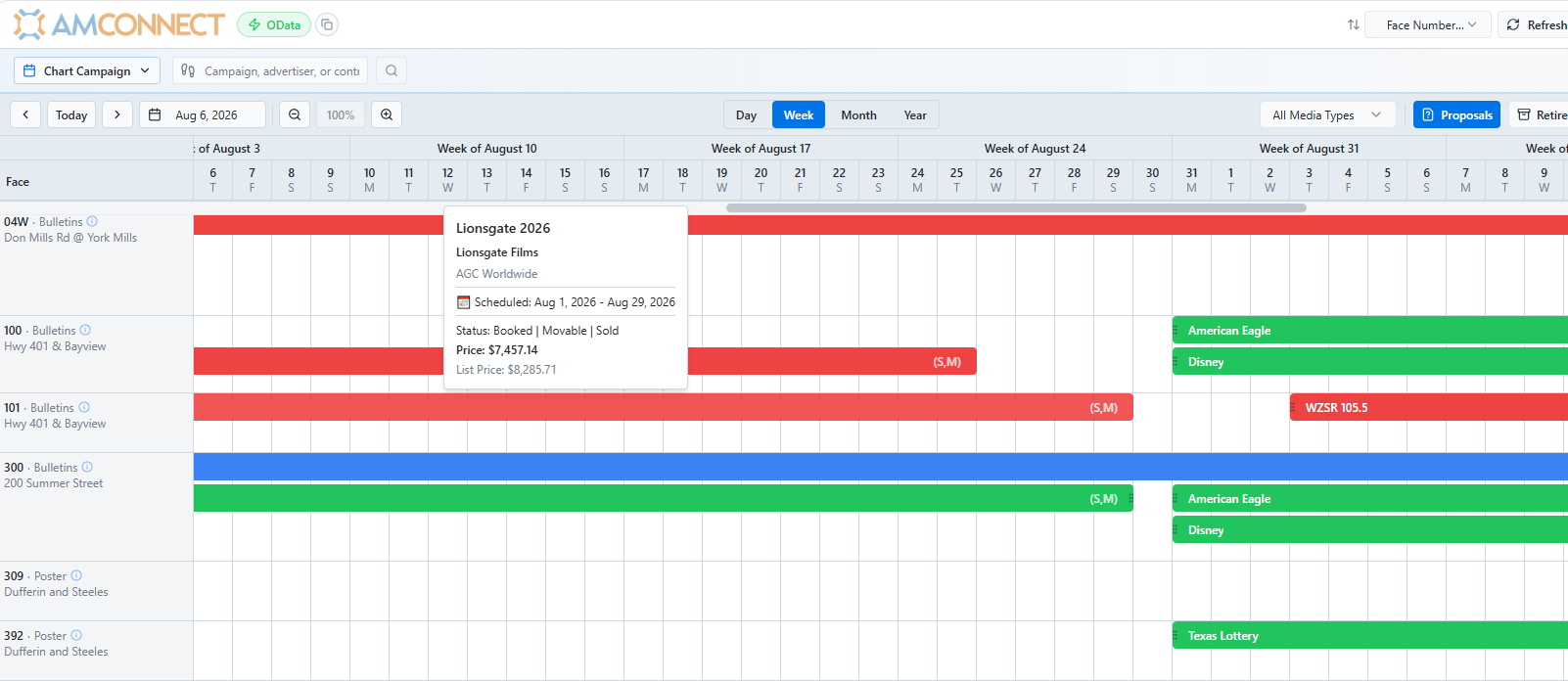The height and width of the screenshot is (681, 1568).
Task: Click the (S,M) red bar on face 101
Action: 664,408
